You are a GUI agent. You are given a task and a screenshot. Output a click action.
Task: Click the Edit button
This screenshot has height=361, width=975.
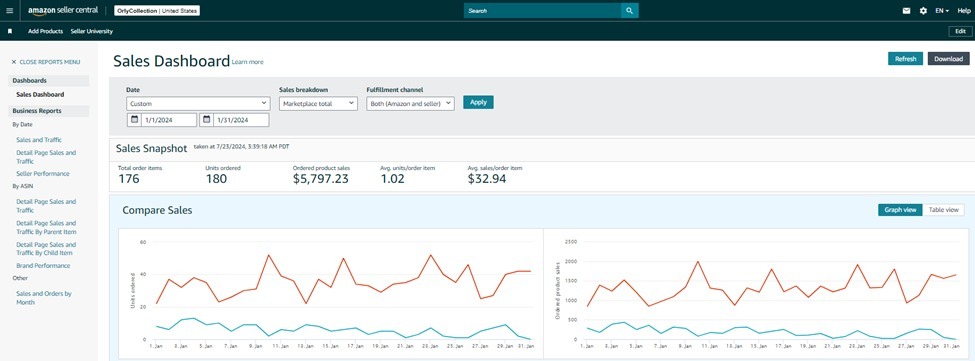pos(960,31)
